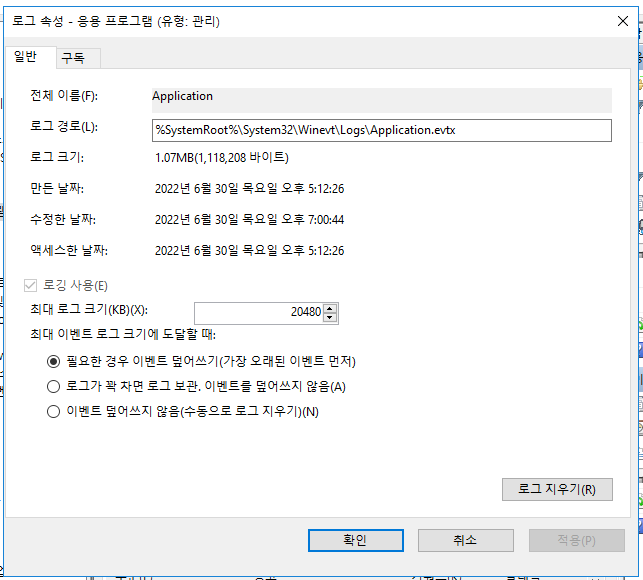Click the 전체 이름(F): label

[64, 96]
